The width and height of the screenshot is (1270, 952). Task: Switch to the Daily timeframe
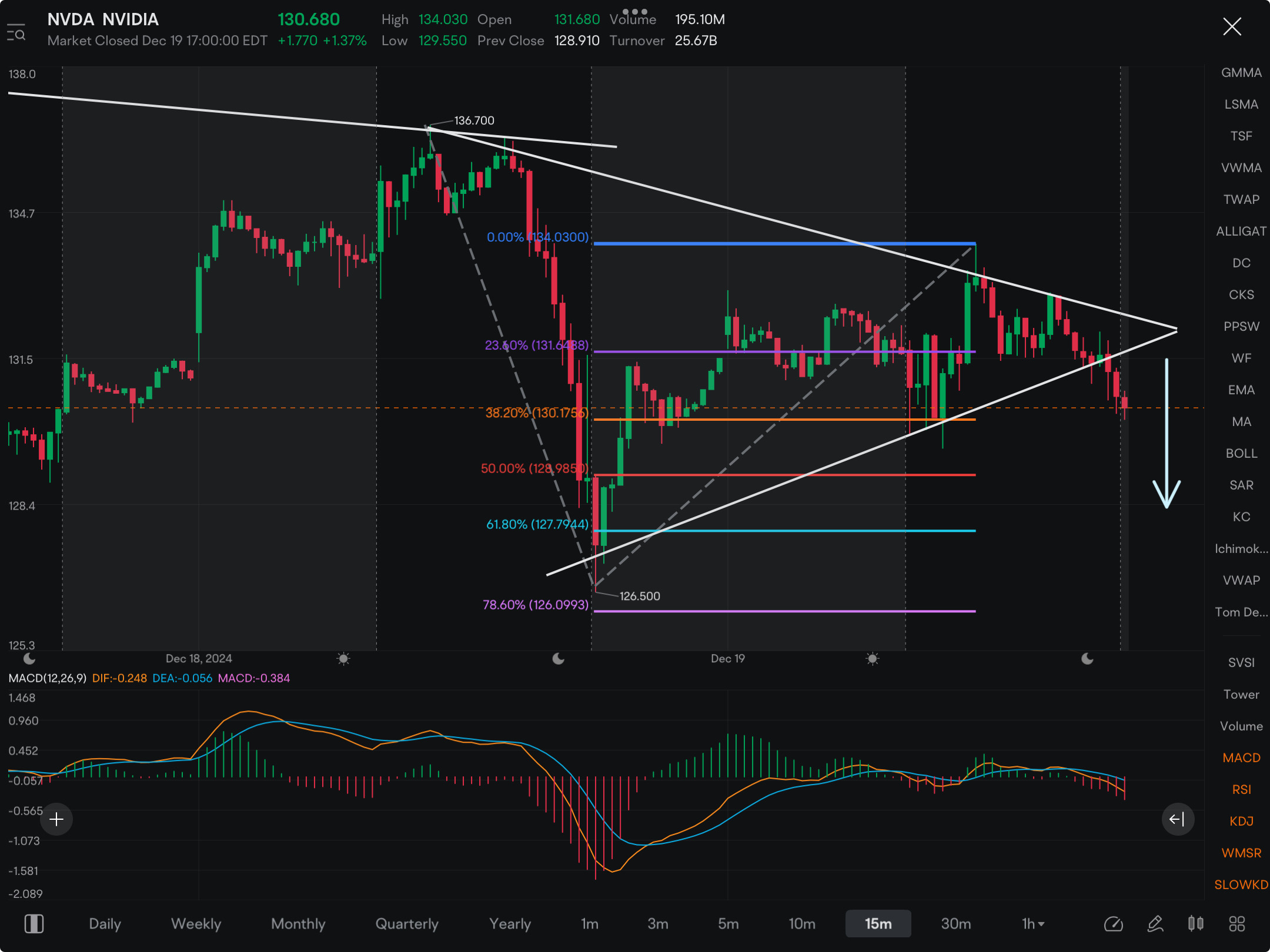(105, 924)
